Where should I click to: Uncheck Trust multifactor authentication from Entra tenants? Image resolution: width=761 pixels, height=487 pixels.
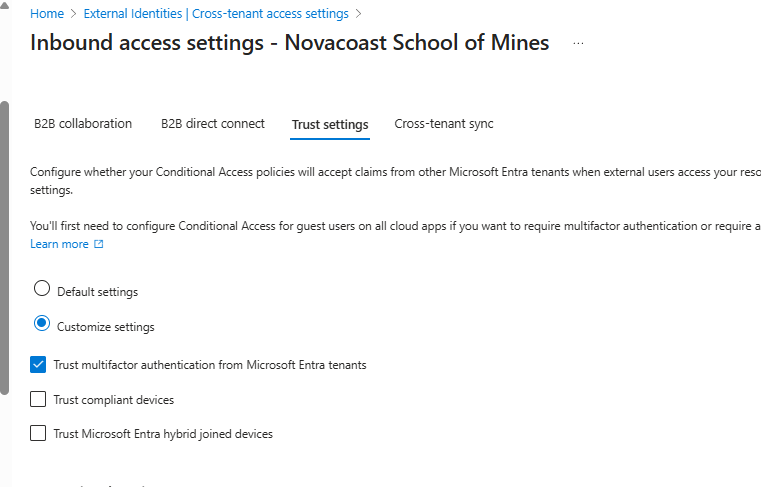(x=39, y=364)
